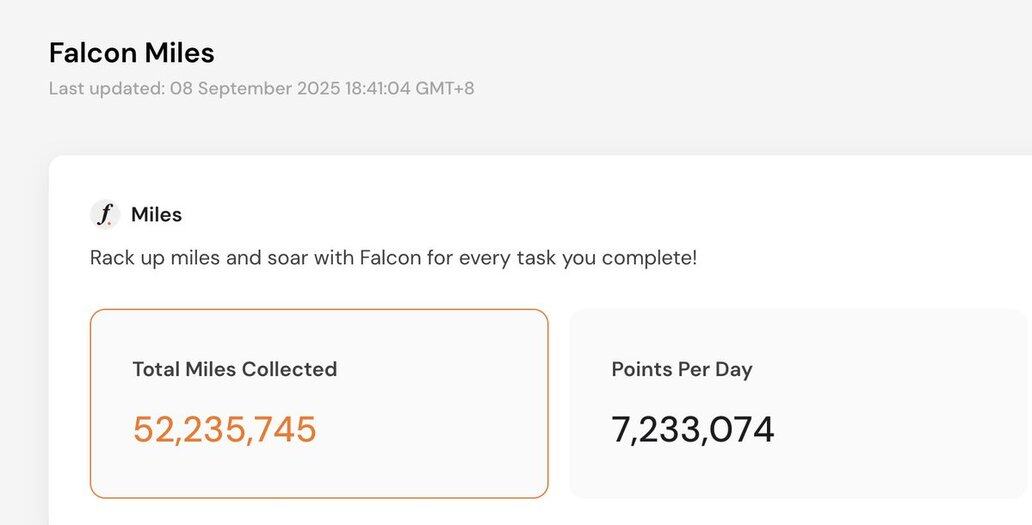Click the 'Total Miles Collected' label
Image resolution: width=1032 pixels, height=525 pixels.
tap(235, 369)
